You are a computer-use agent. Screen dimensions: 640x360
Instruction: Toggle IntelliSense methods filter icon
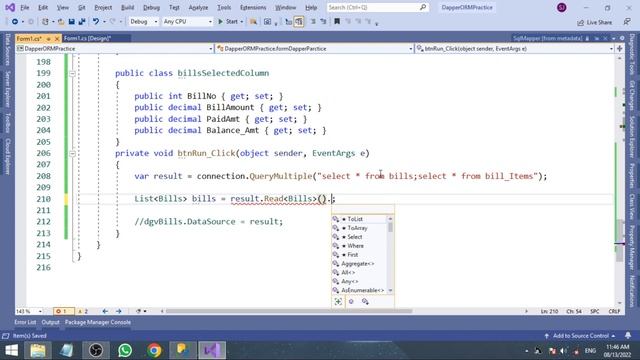[x=351, y=302]
